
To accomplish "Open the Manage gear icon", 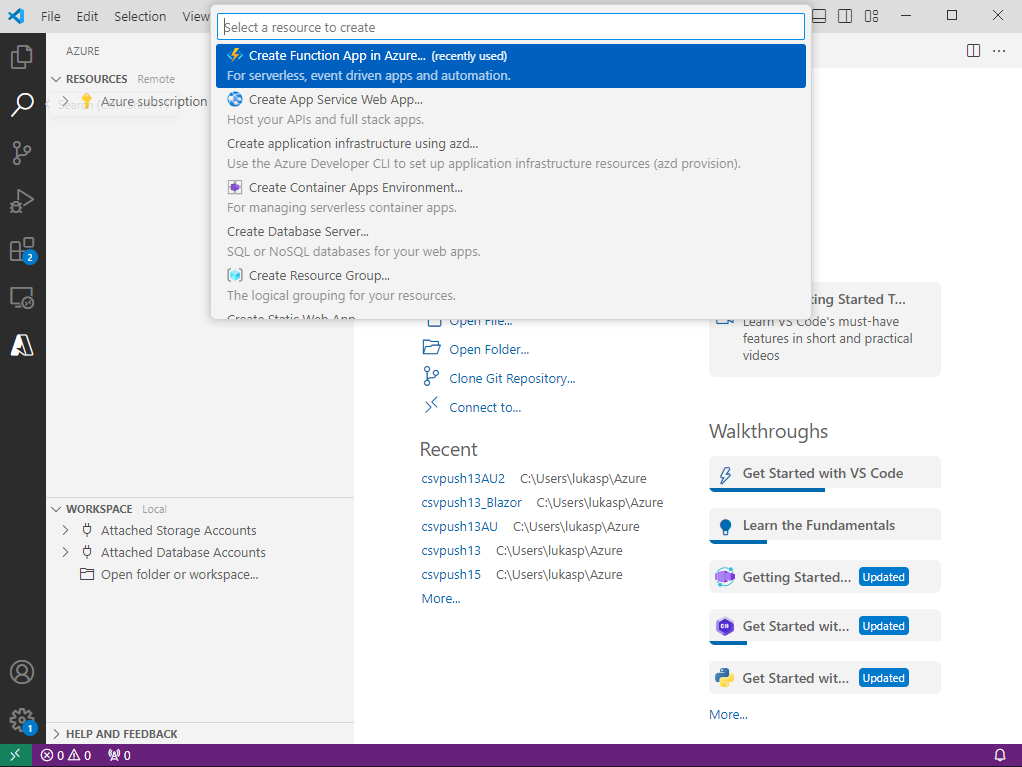I will coord(22,719).
